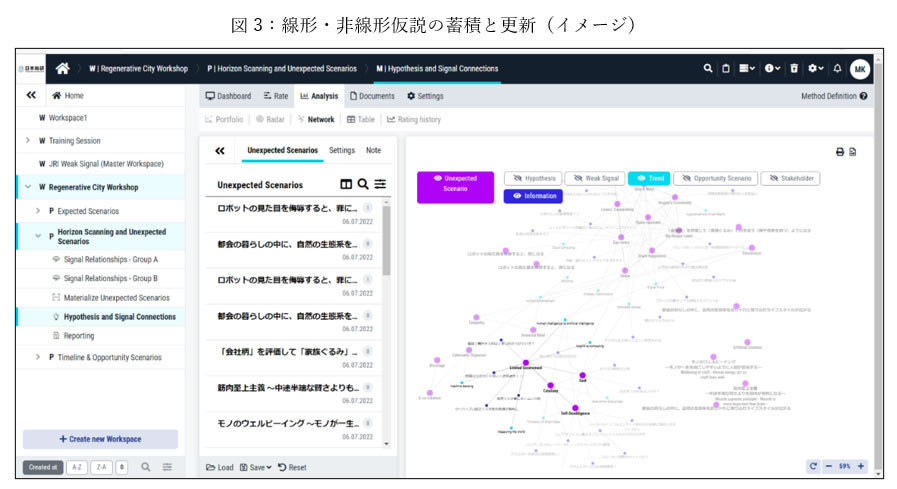The height and width of the screenshot is (489, 897).
Task: Click the trash icon in header
Action: (x=794, y=69)
